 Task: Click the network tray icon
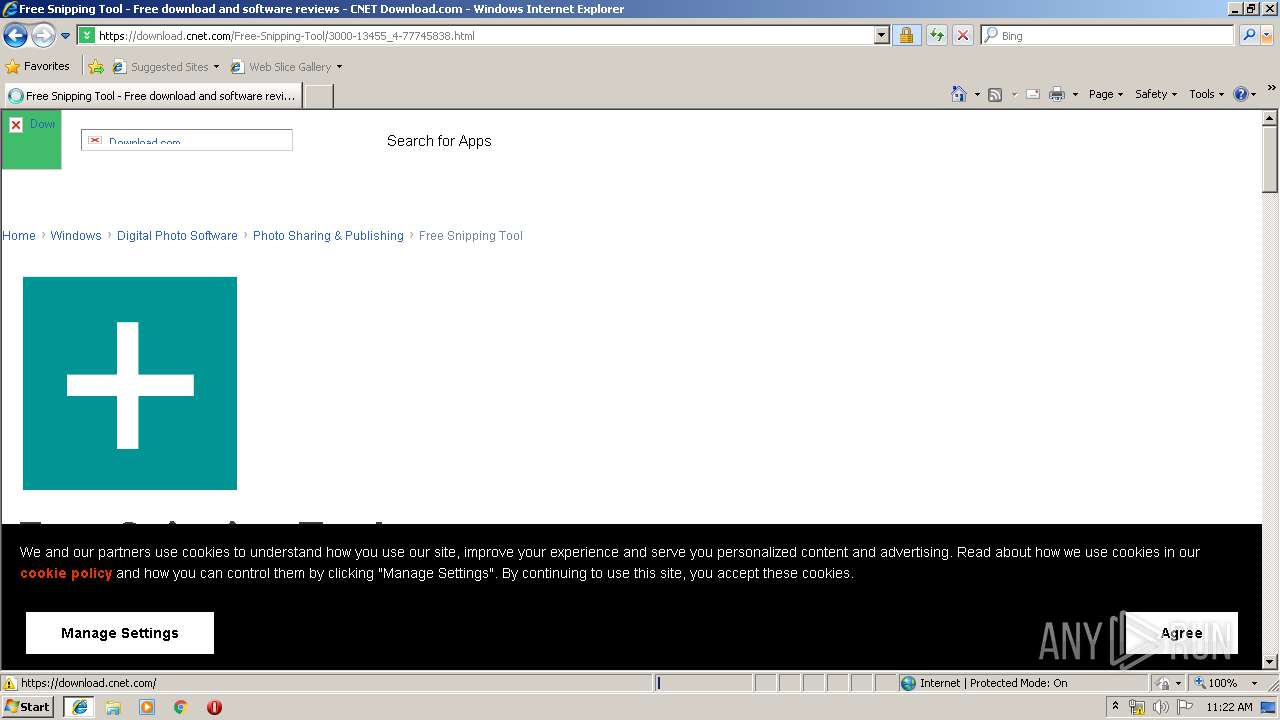1137,707
